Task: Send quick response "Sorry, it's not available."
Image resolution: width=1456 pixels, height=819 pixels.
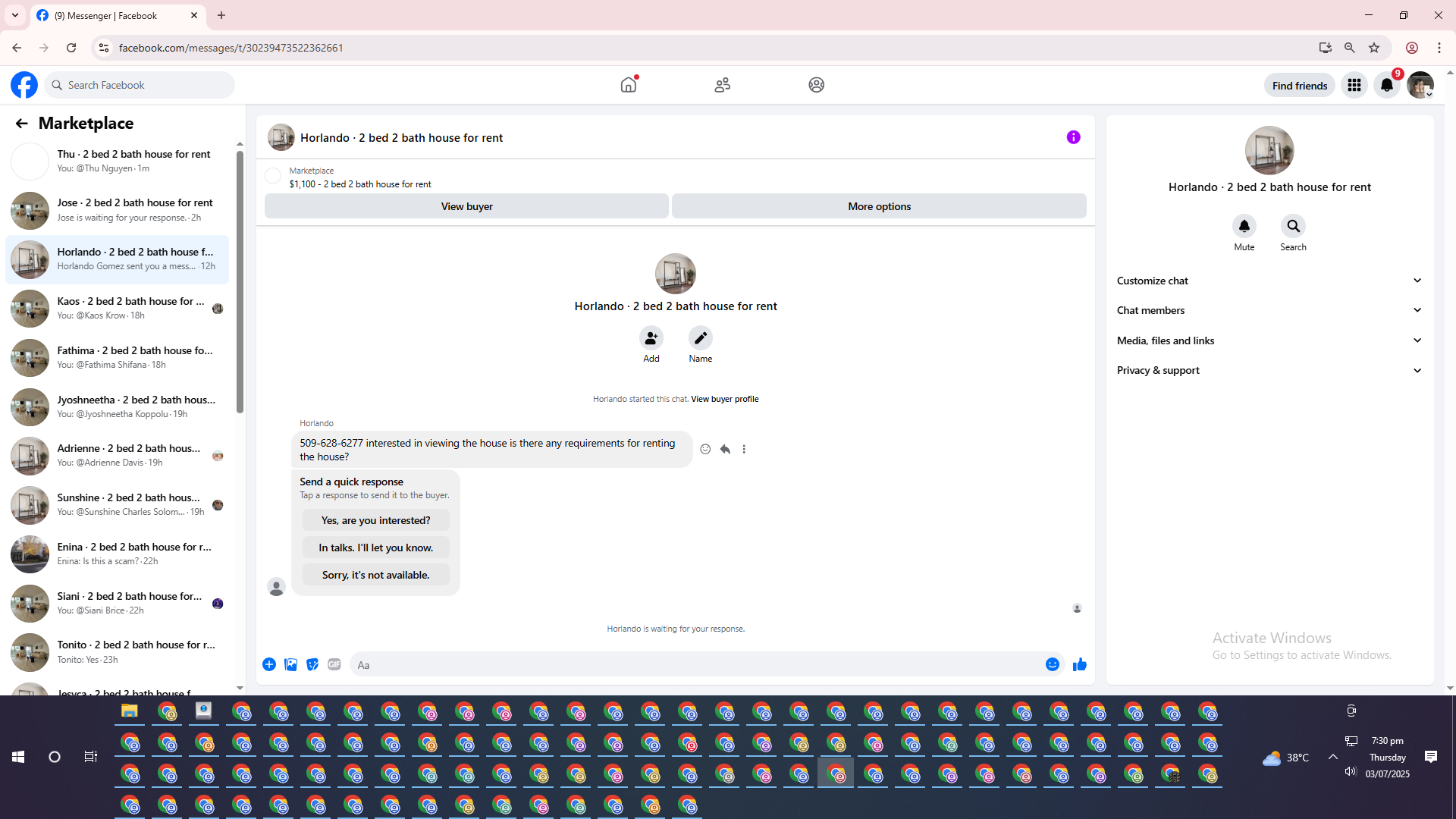Action: click(x=375, y=575)
